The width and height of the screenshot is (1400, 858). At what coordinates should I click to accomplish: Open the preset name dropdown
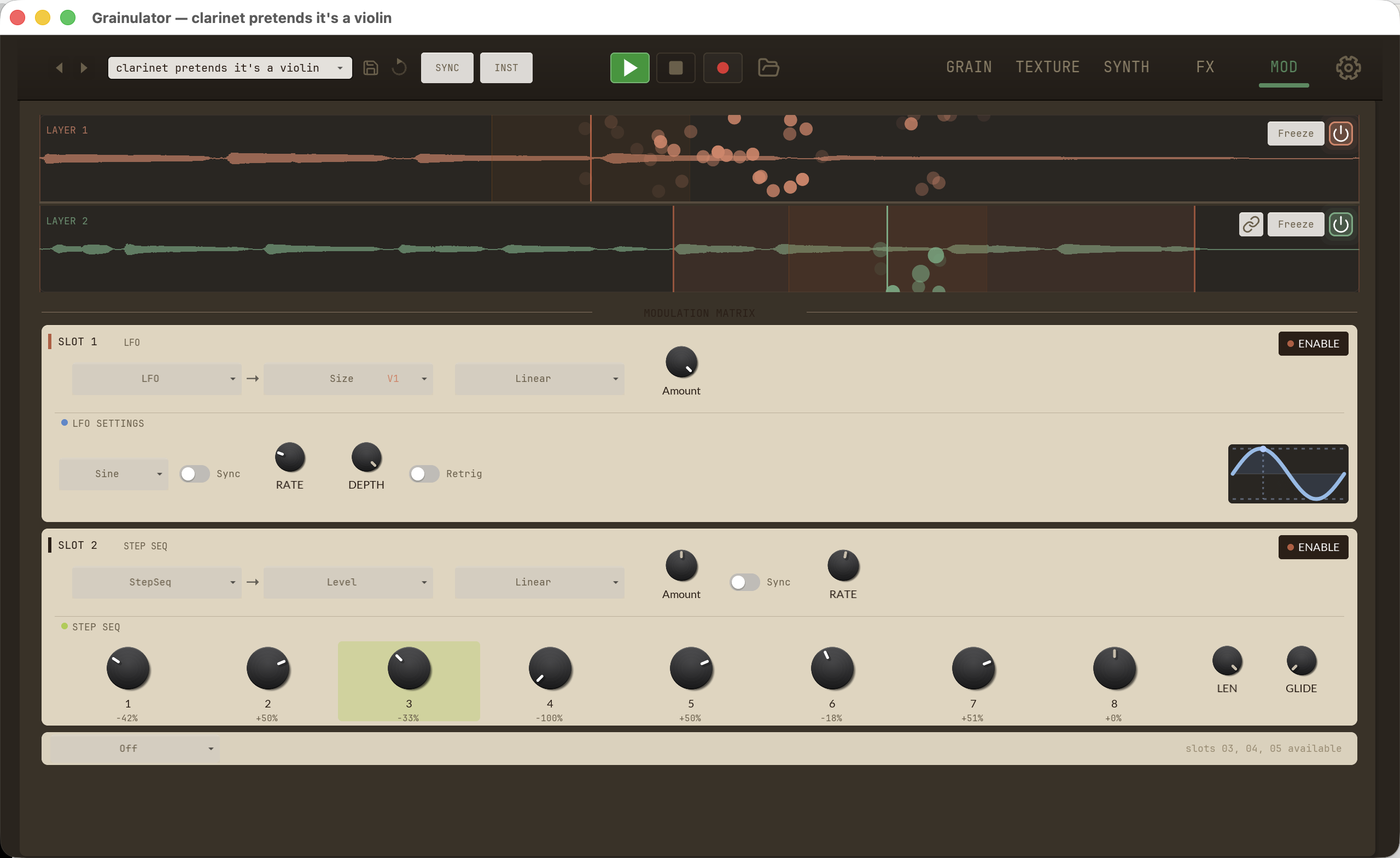(230, 68)
